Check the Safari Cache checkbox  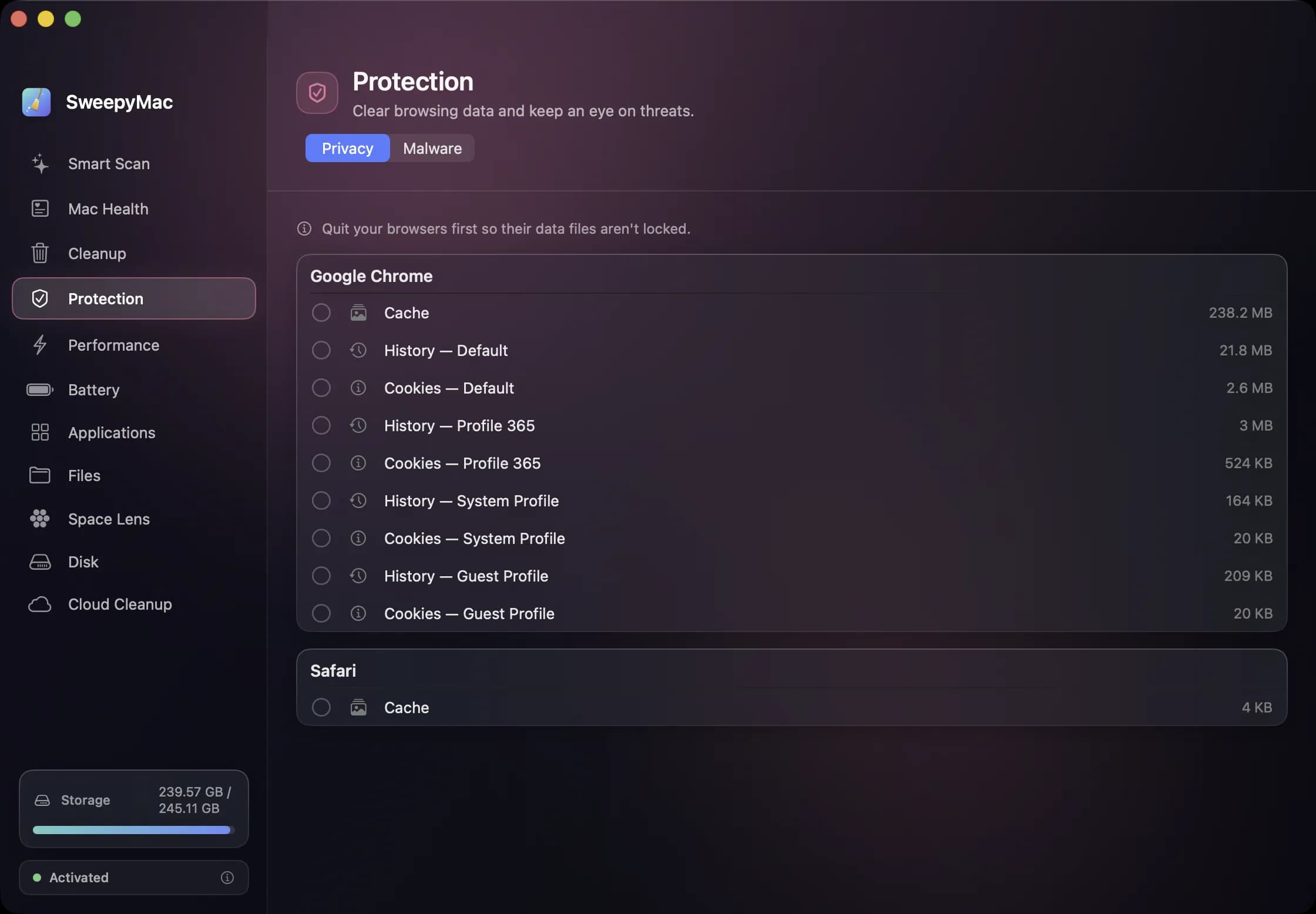(x=321, y=708)
